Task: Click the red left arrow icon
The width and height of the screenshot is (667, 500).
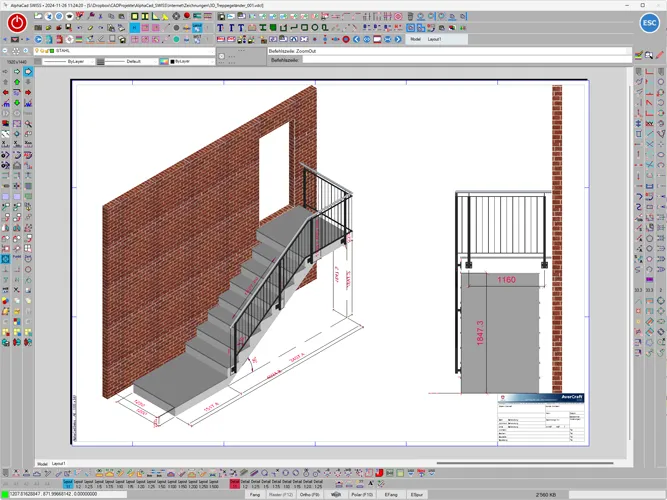Action: [x=6, y=92]
